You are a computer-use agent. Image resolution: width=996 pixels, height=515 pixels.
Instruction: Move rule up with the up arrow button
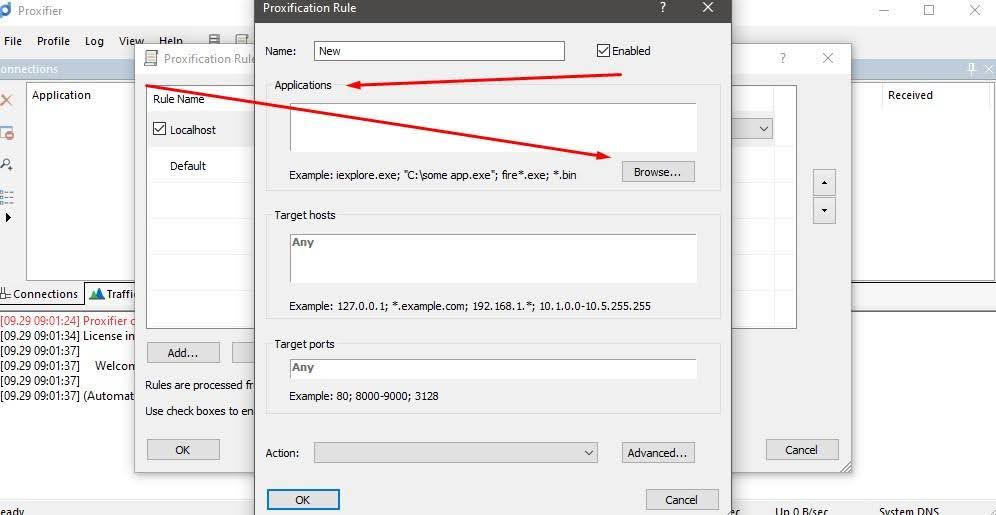tap(824, 183)
